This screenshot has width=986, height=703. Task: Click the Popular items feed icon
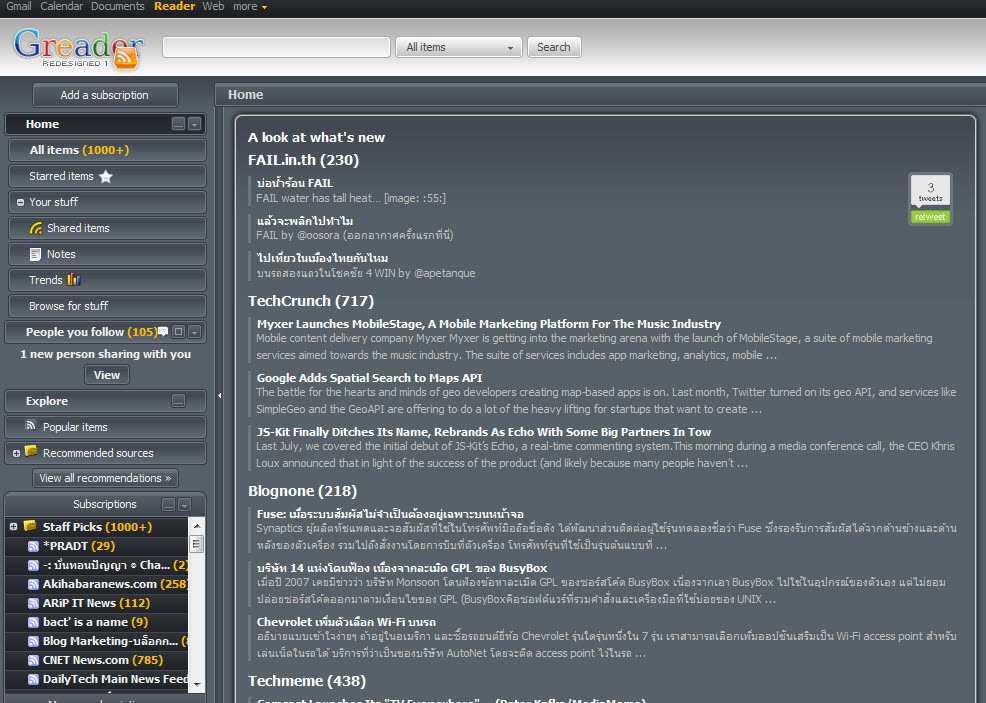click(x=31, y=426)
